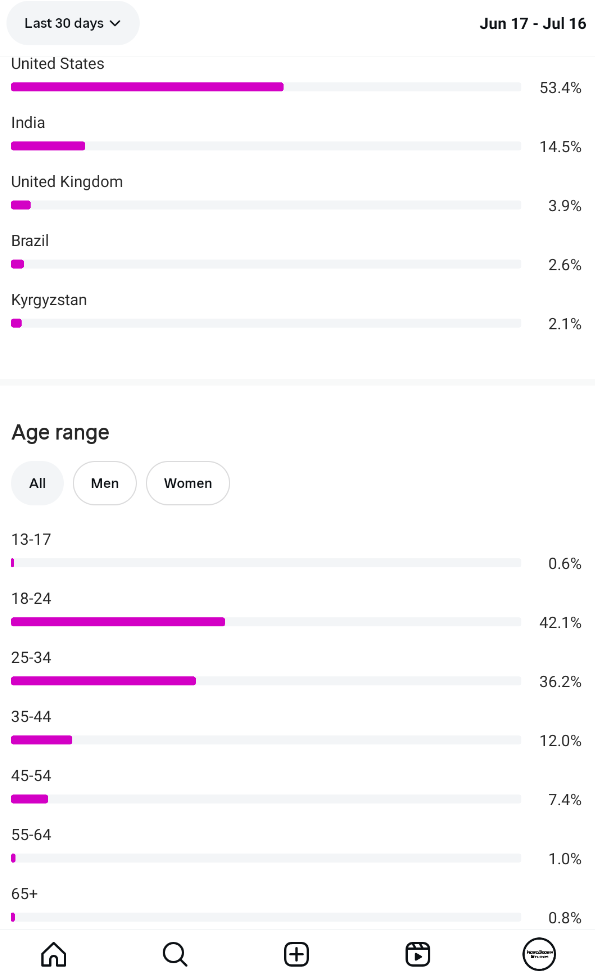The image size is (595, 975).
Task: Expand the Last 30 days dropdown
Action: (x=73, y=23)
